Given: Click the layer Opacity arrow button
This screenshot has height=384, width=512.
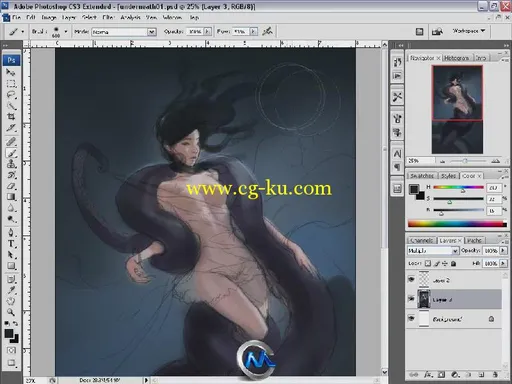Looking at the screenshot, I should click(x=503, y=250).
